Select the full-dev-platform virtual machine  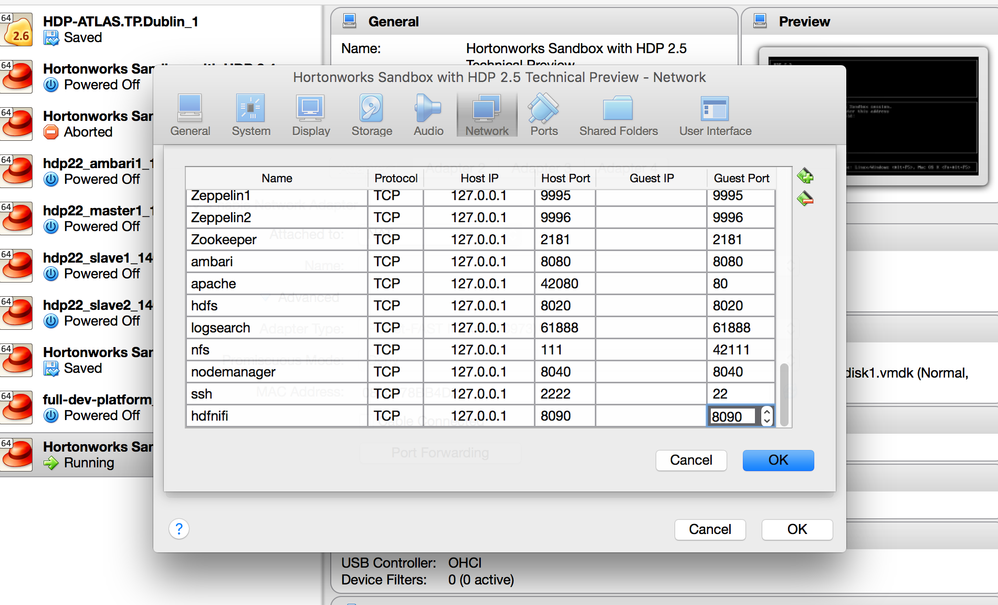coord(76,407)
